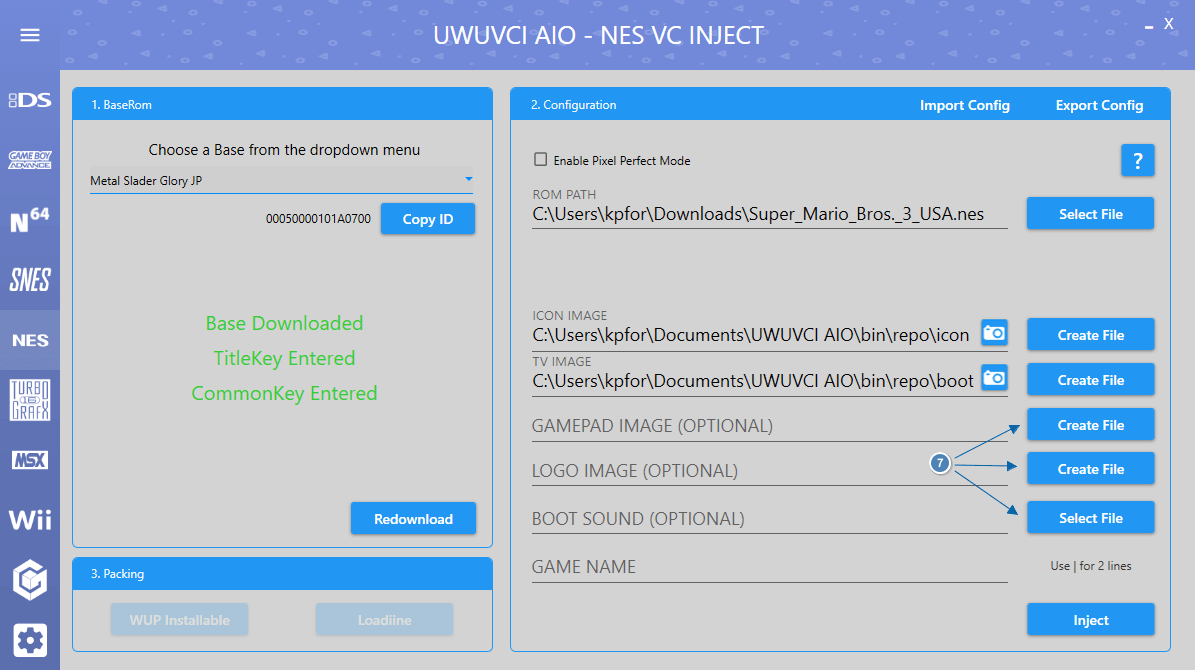Viewport: 1195px width, 670px height.
Task: Click camera icon beside Icon Image path
Action: coord(994,333)
